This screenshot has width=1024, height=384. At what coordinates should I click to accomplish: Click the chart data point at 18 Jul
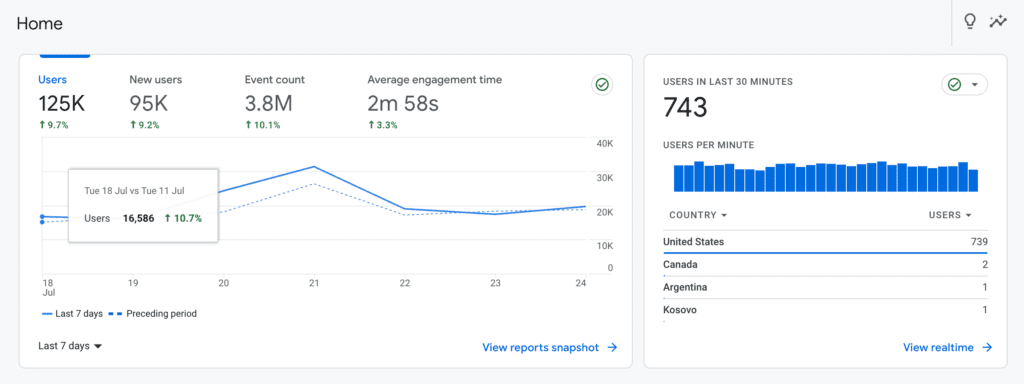coord(42,216)
